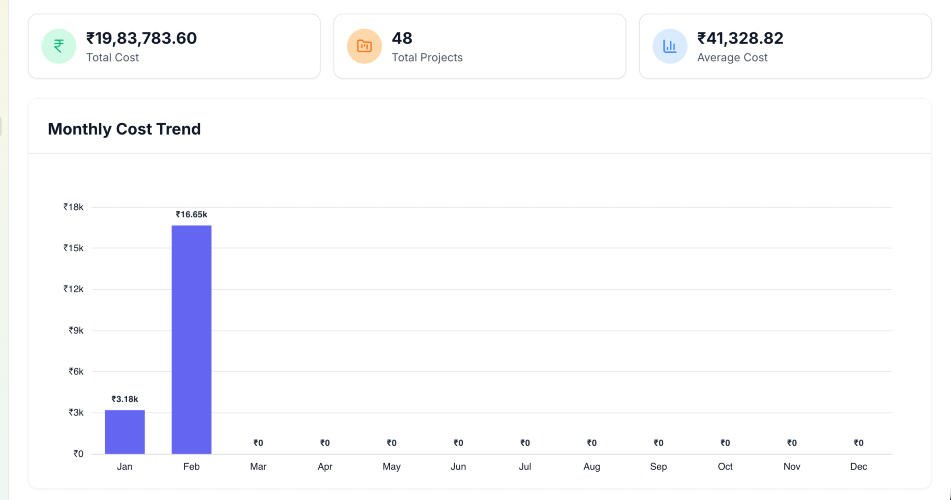951x500 pixels.
Task: Click the Dec label on the x-axis
Action: click(858, 467)
